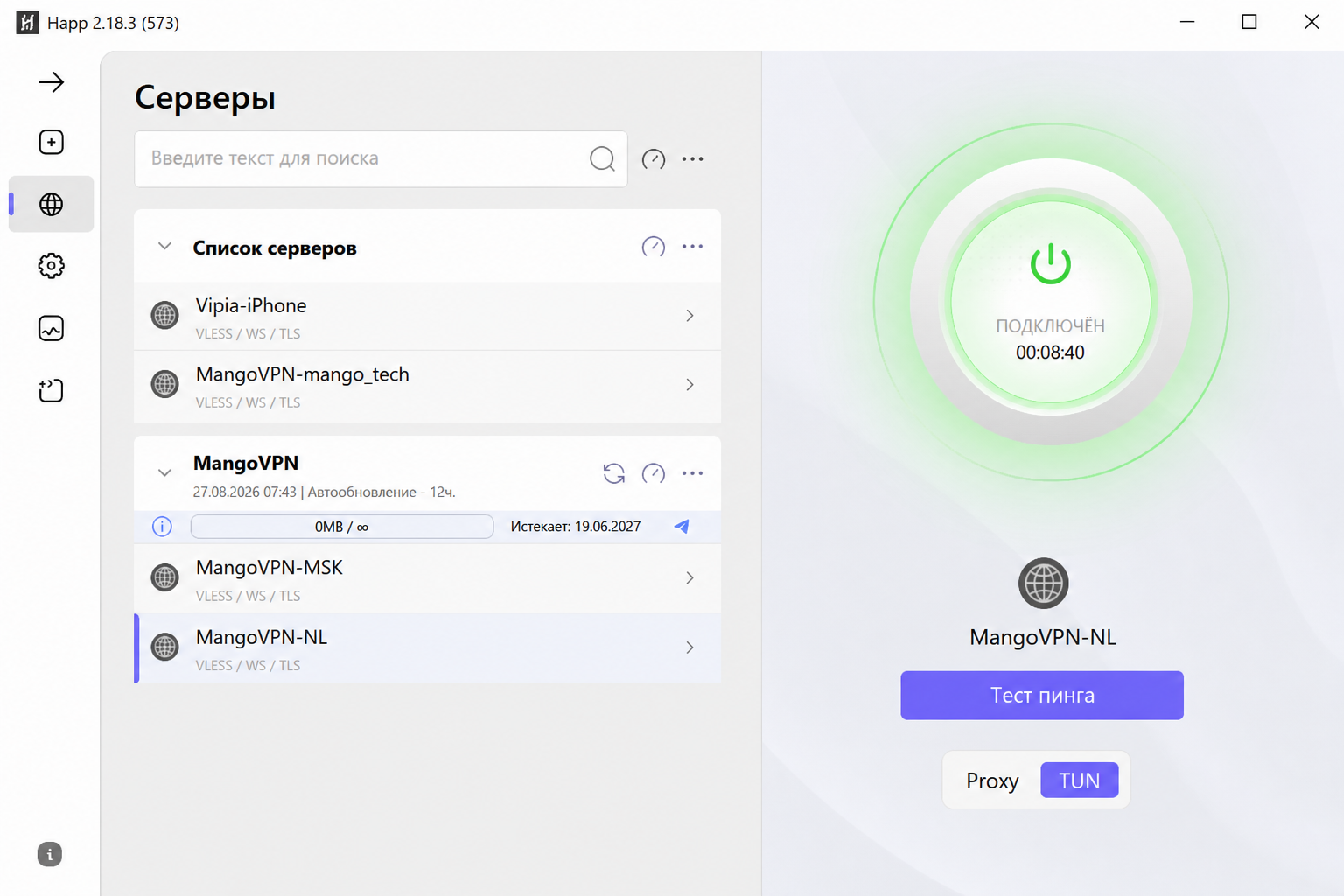Click the MangoVPN subscription info icon
1344x896 pixels.
[162, 527]
